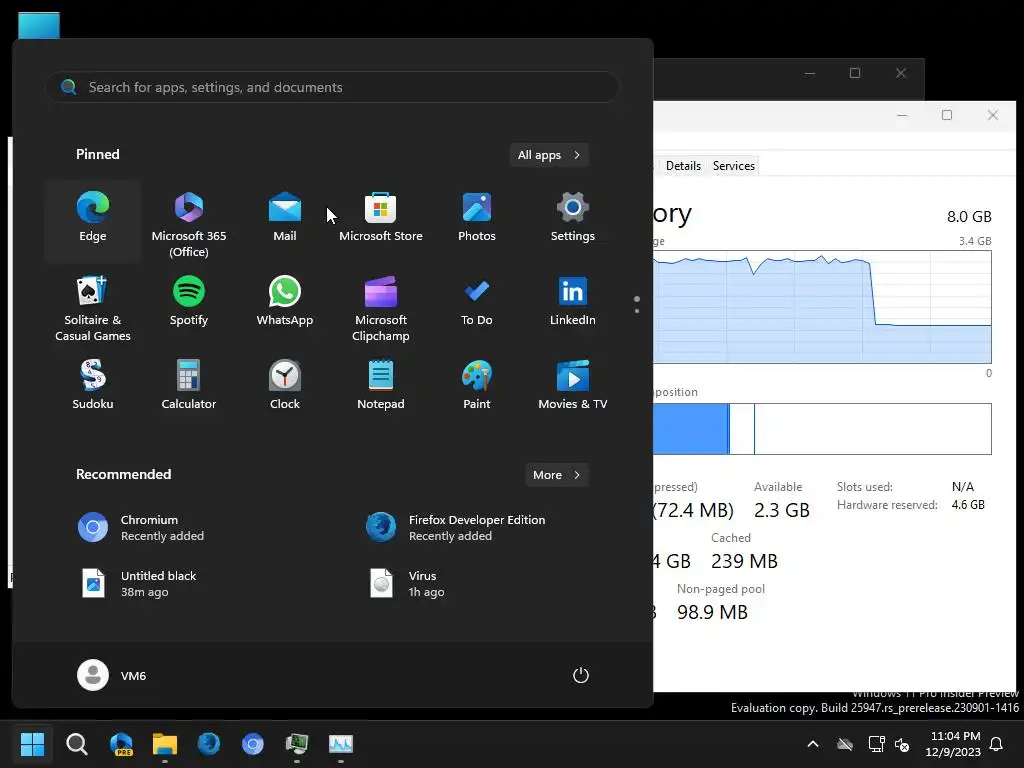Image resolution: width=1024 pixels, height=768 pixels.
Task: Click the Windows Start button on taskbar
Action: pos(32,744)
